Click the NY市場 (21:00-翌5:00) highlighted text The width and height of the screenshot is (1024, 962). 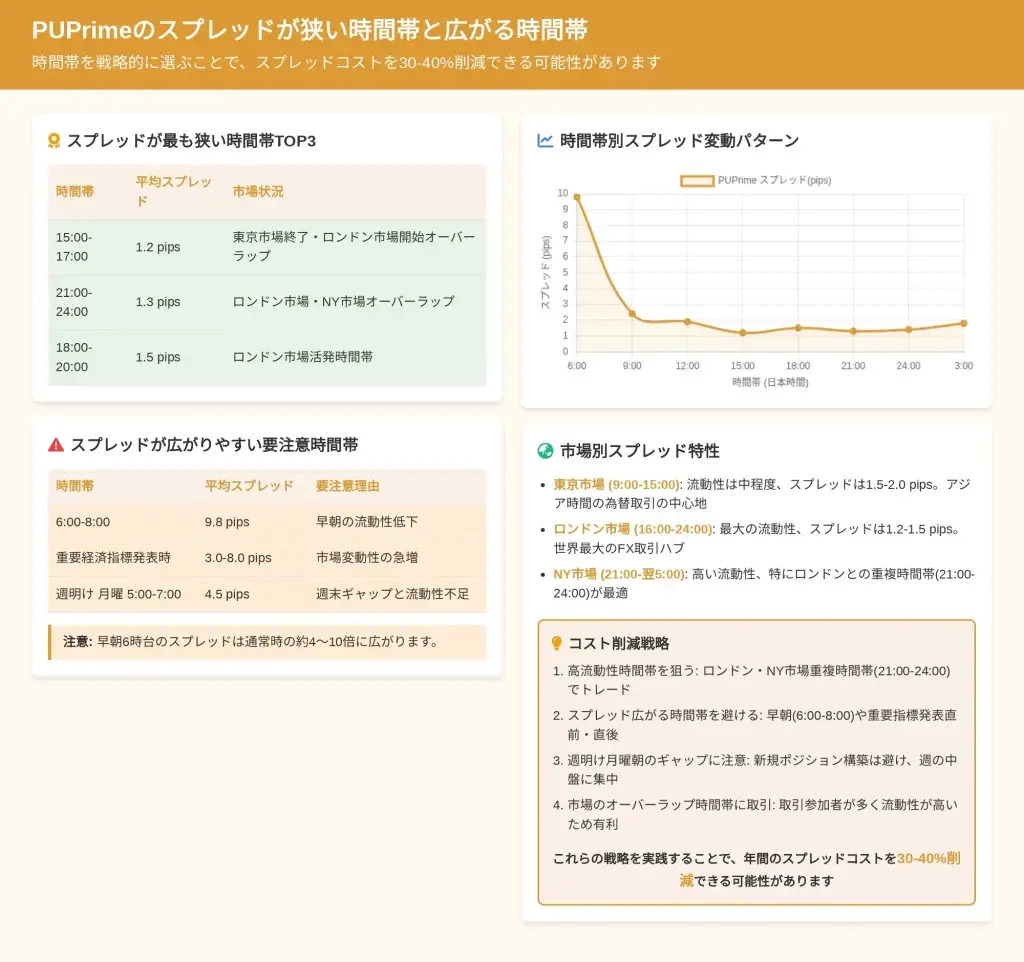[617, 574]
